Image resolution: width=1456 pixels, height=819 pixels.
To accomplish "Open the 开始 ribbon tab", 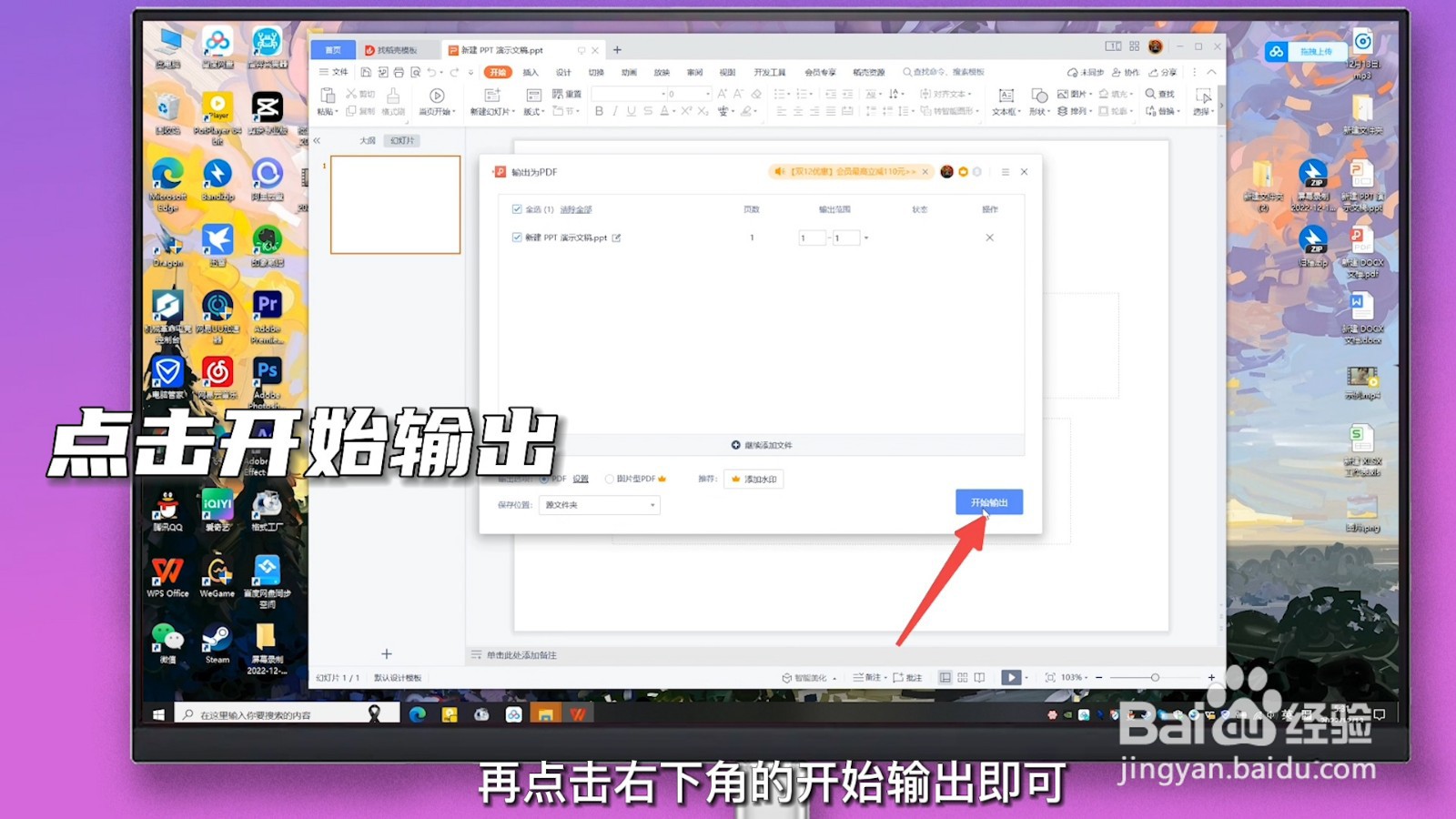I will coord(498,72).
